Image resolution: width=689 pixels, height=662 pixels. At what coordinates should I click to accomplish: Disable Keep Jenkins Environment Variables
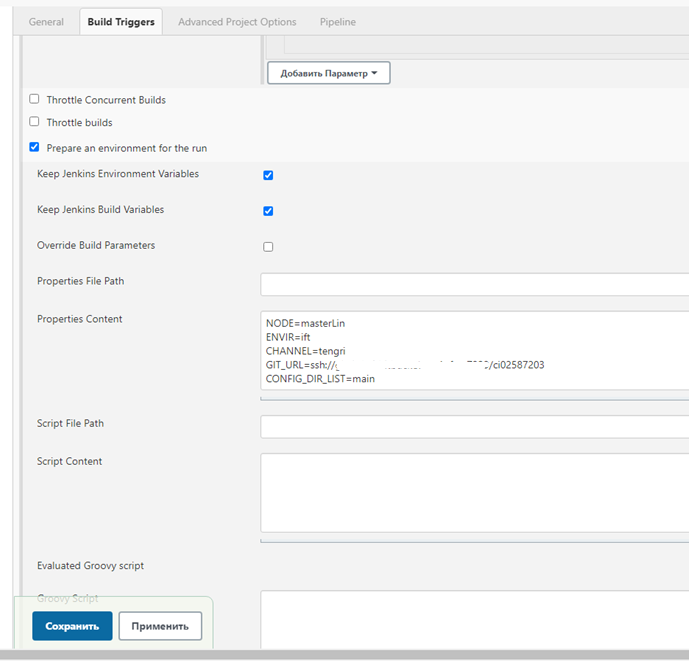click(268, 175)
